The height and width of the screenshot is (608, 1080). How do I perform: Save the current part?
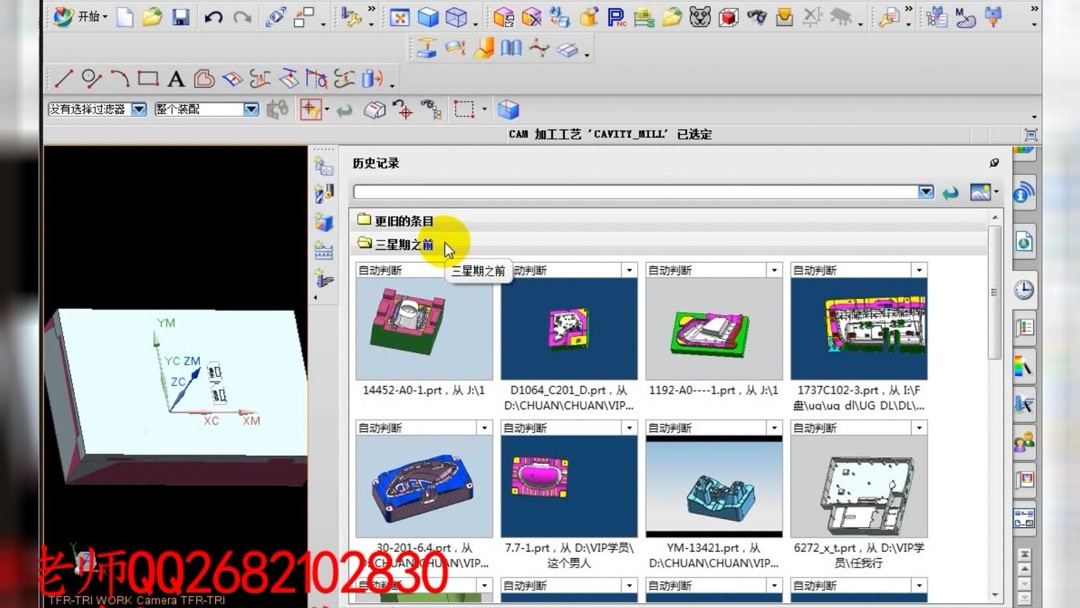(181, 17)
